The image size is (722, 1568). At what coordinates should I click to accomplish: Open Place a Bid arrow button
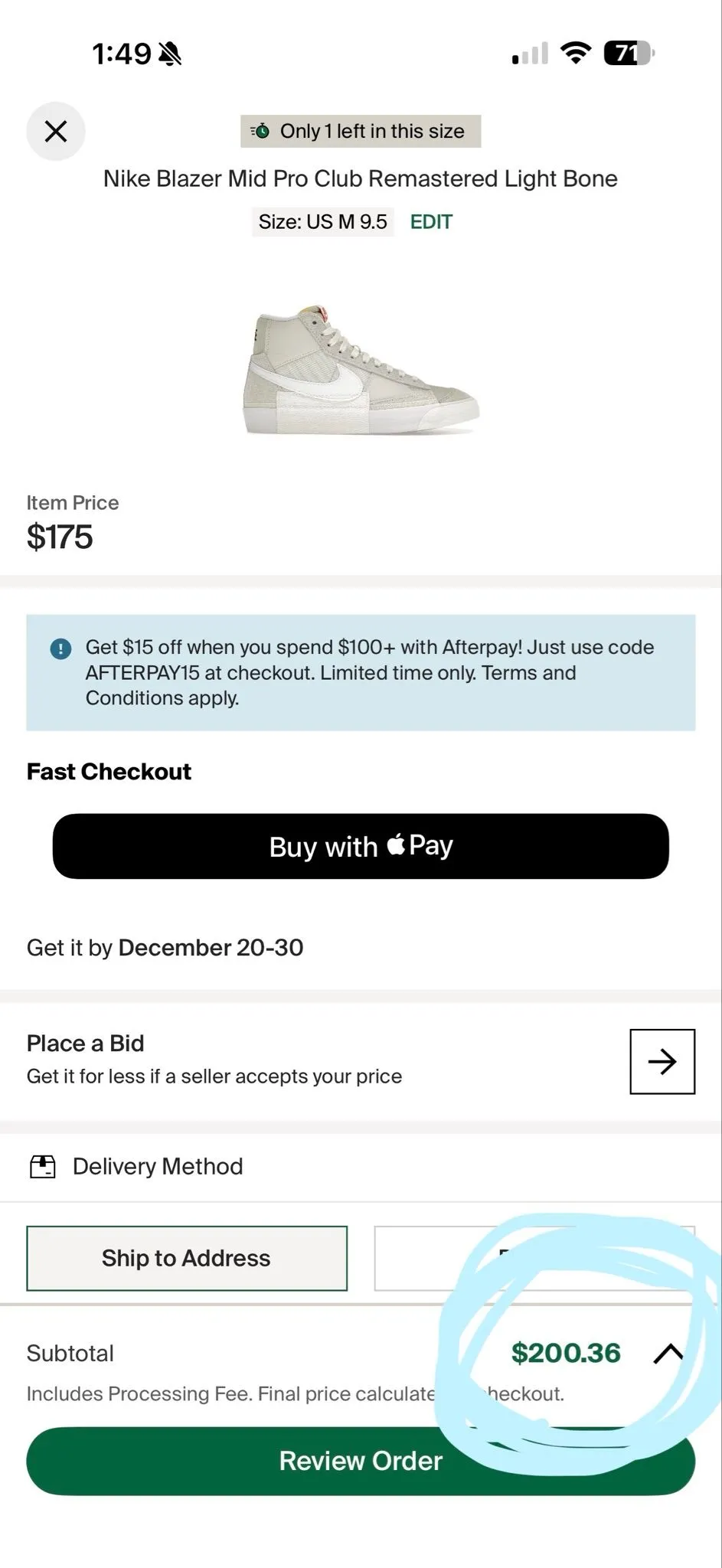pos(662,1061)
